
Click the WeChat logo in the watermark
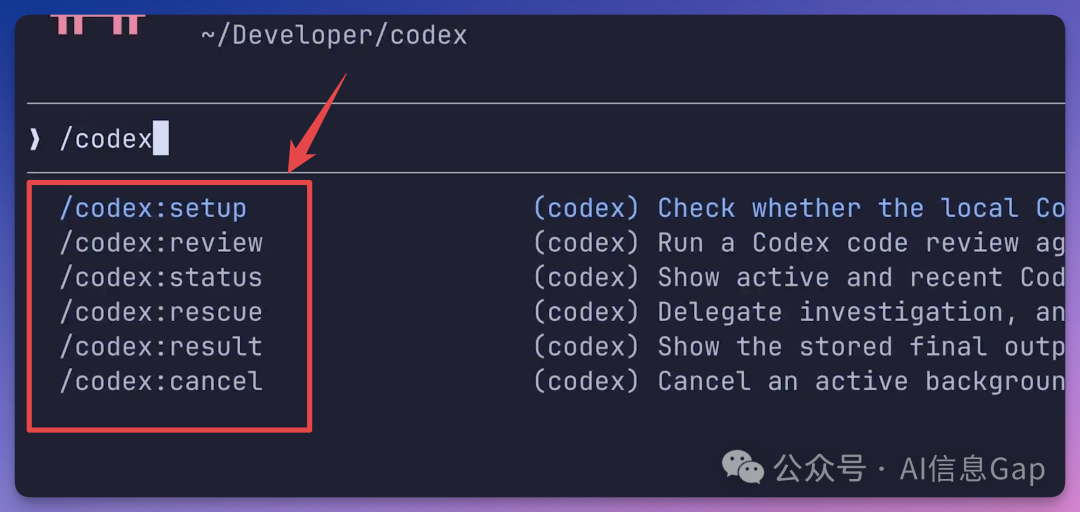click(x=742, y=467)
